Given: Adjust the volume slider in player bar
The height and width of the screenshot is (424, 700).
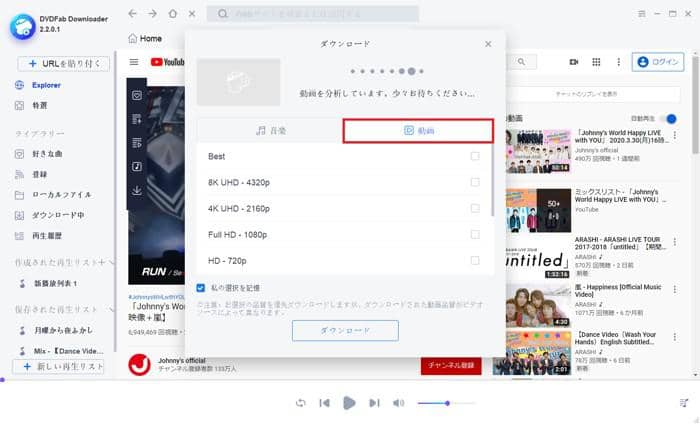Looking at the screenshot, I should [446, 403].
